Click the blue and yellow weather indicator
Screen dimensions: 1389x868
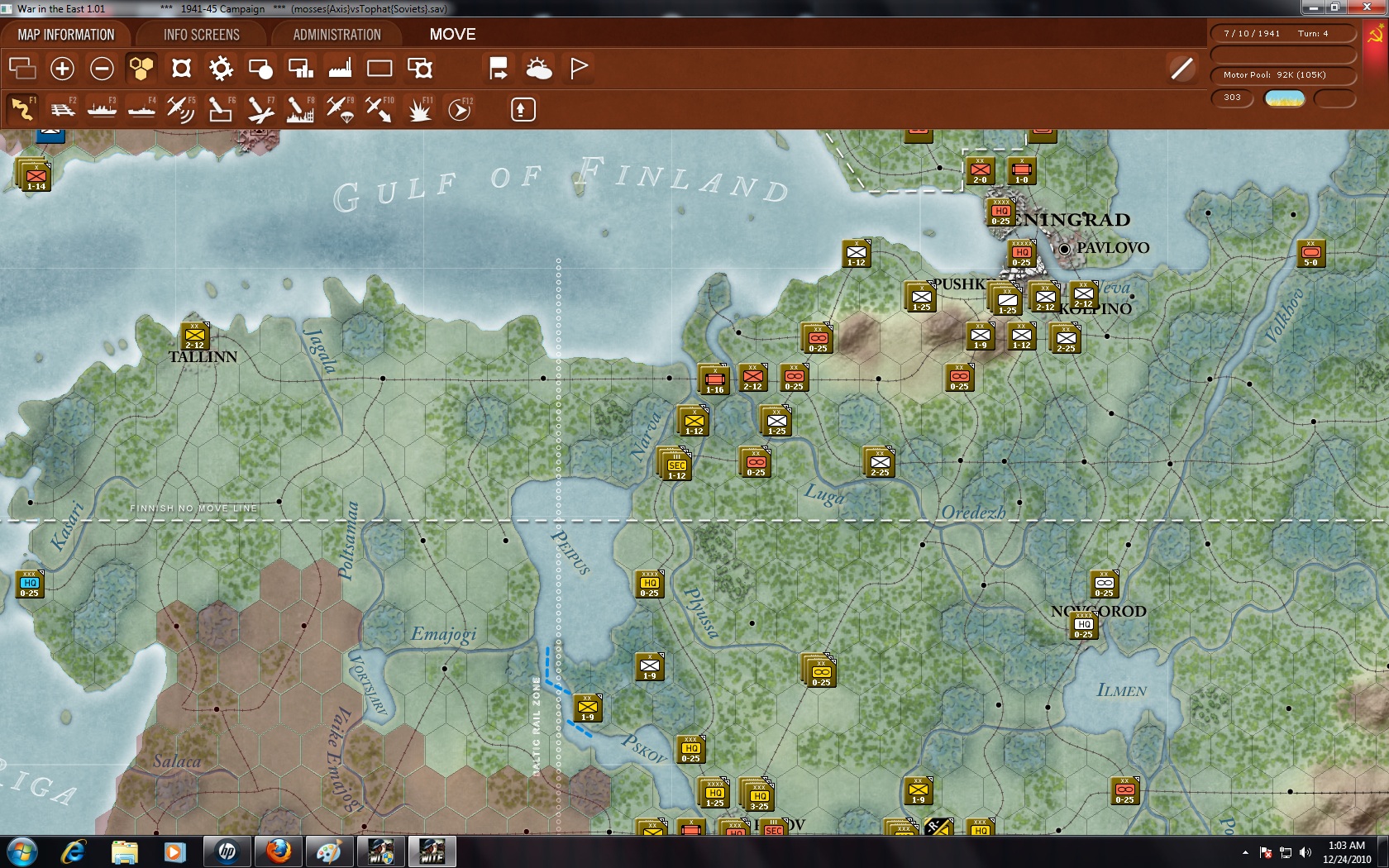pos(1284,98)
